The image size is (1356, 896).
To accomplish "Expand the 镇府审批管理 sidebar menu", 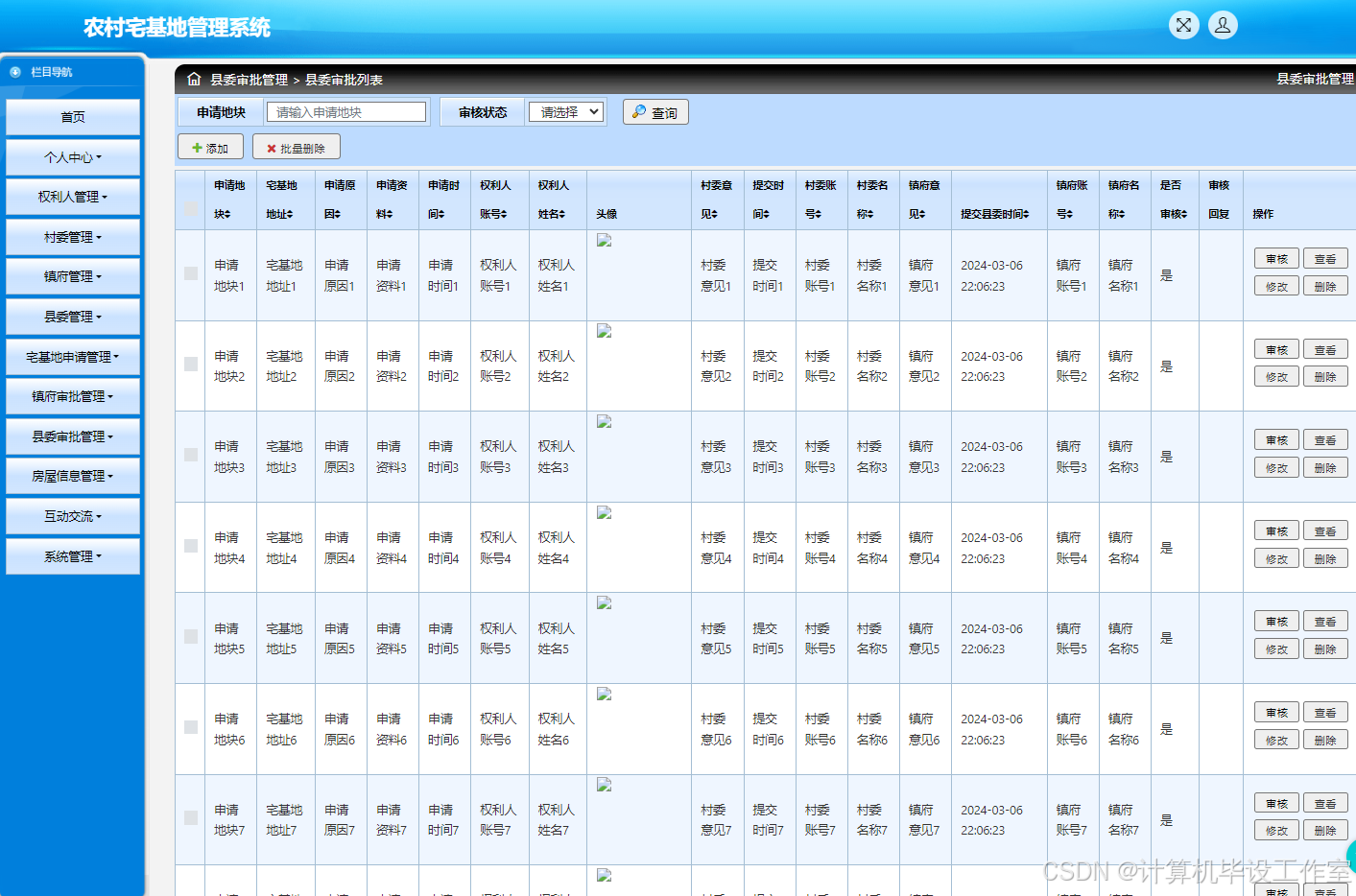I will point(73,396).
